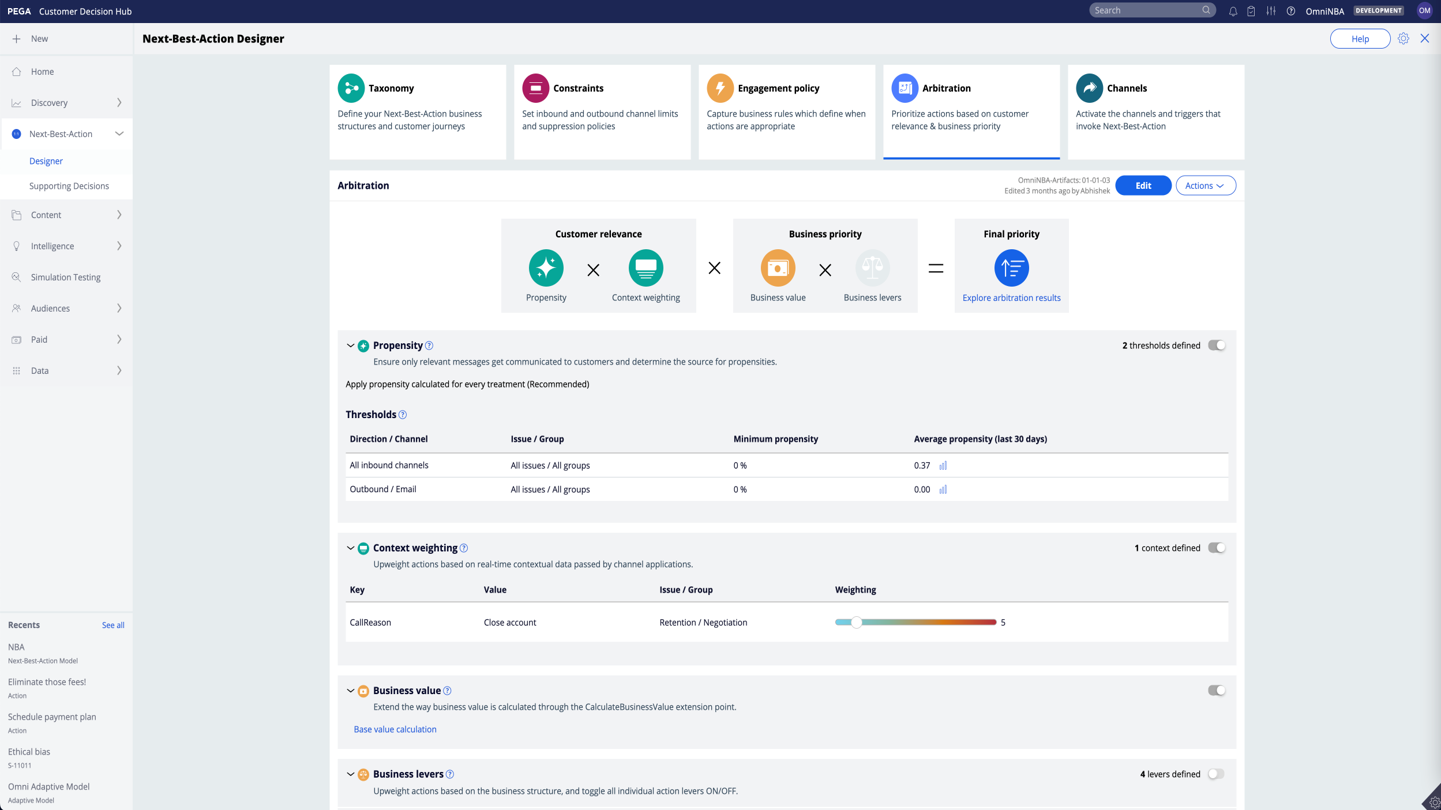This screenshot has height=810, width=1441.
Task: Collapse the Propensity section
Action: tap(350, 346)
